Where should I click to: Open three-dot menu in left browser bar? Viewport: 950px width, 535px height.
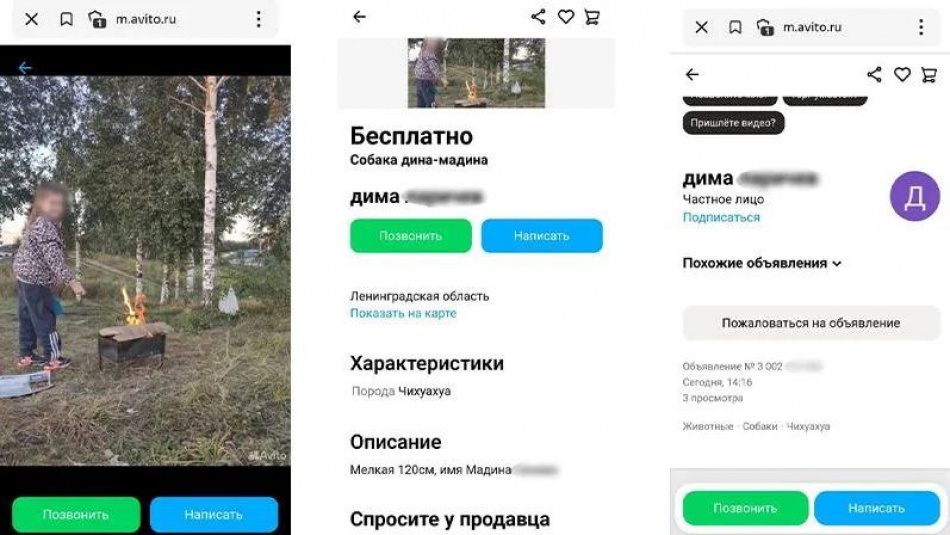tap(259, 19)
